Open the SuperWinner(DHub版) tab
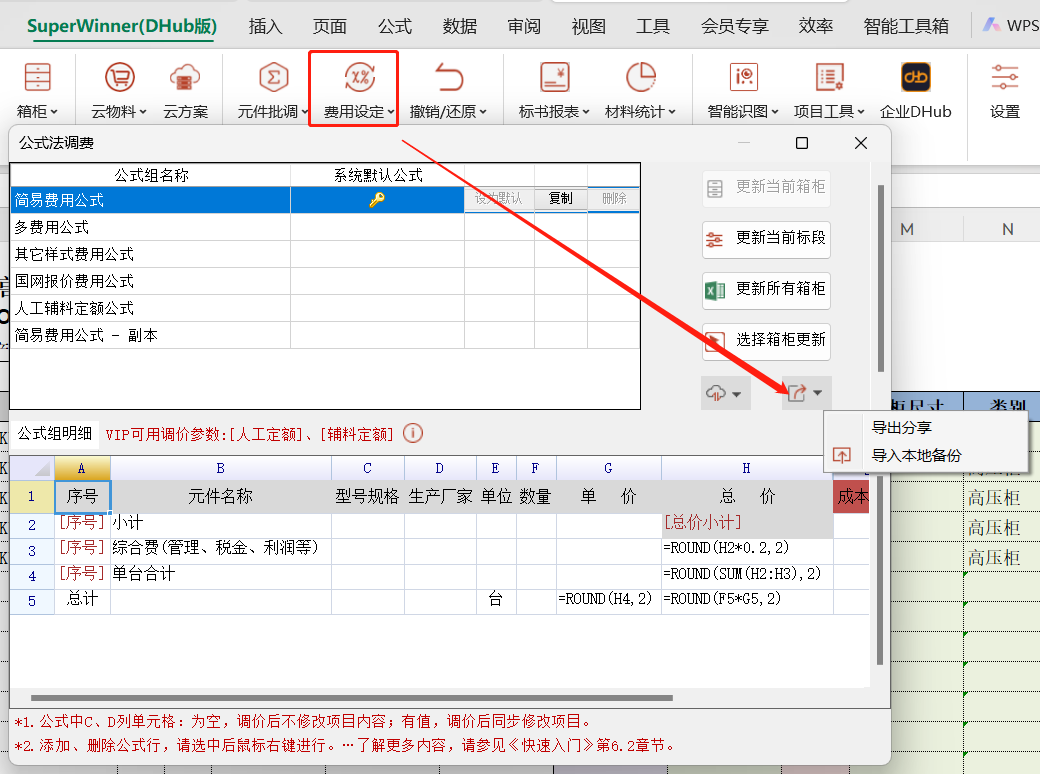Screen dimensions: 1040x774 [122, 26]
